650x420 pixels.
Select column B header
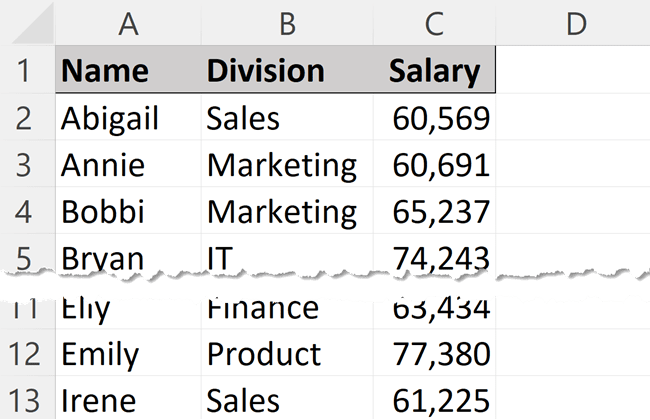(x=287, y=23)
